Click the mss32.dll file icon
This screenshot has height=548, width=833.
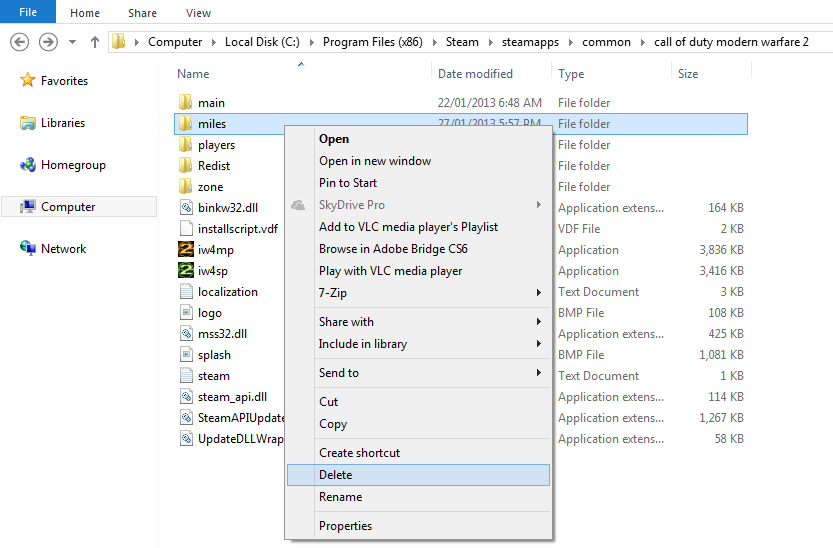pos(186,333)
